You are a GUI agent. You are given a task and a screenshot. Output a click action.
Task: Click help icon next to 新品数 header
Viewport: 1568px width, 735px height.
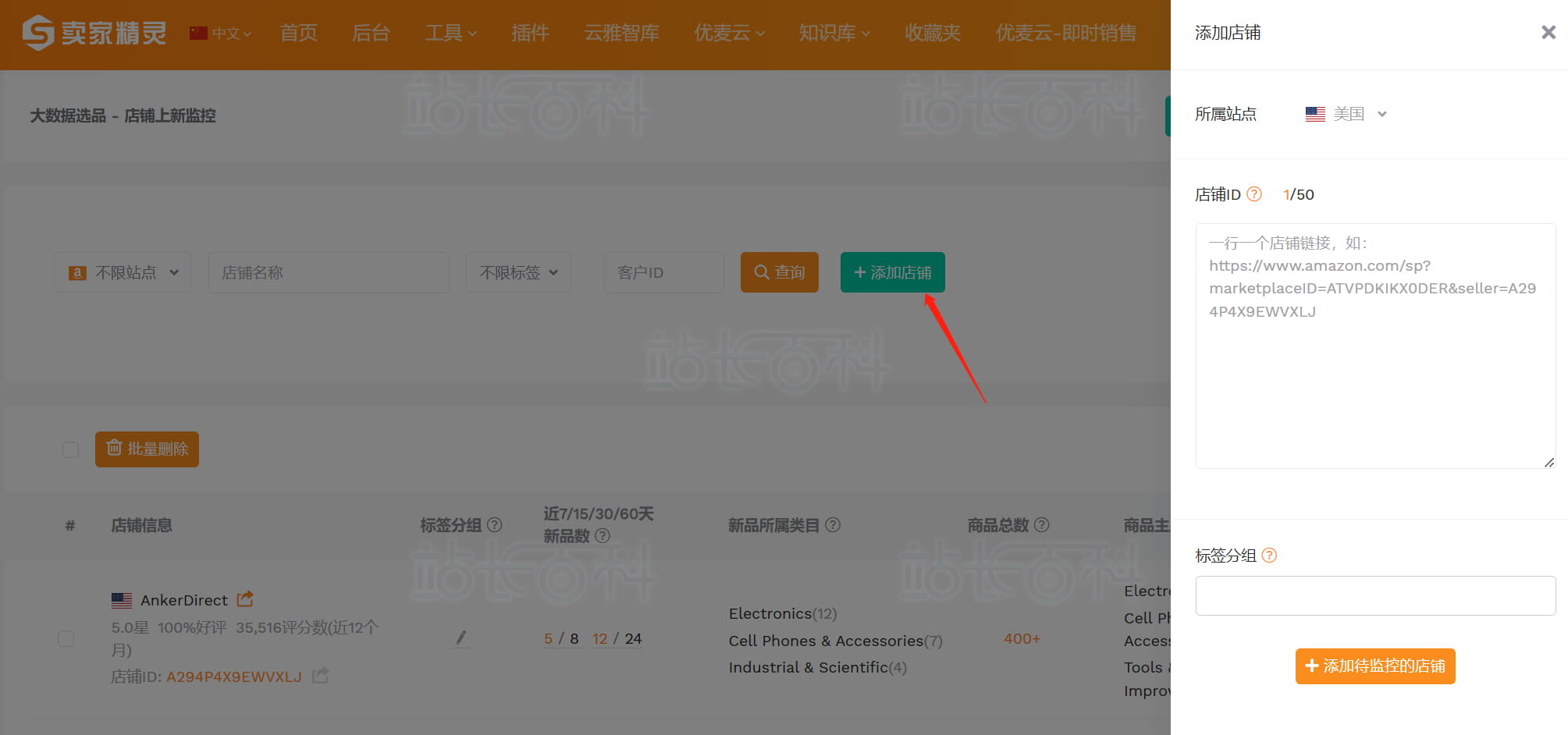click(x=603, y=536)
